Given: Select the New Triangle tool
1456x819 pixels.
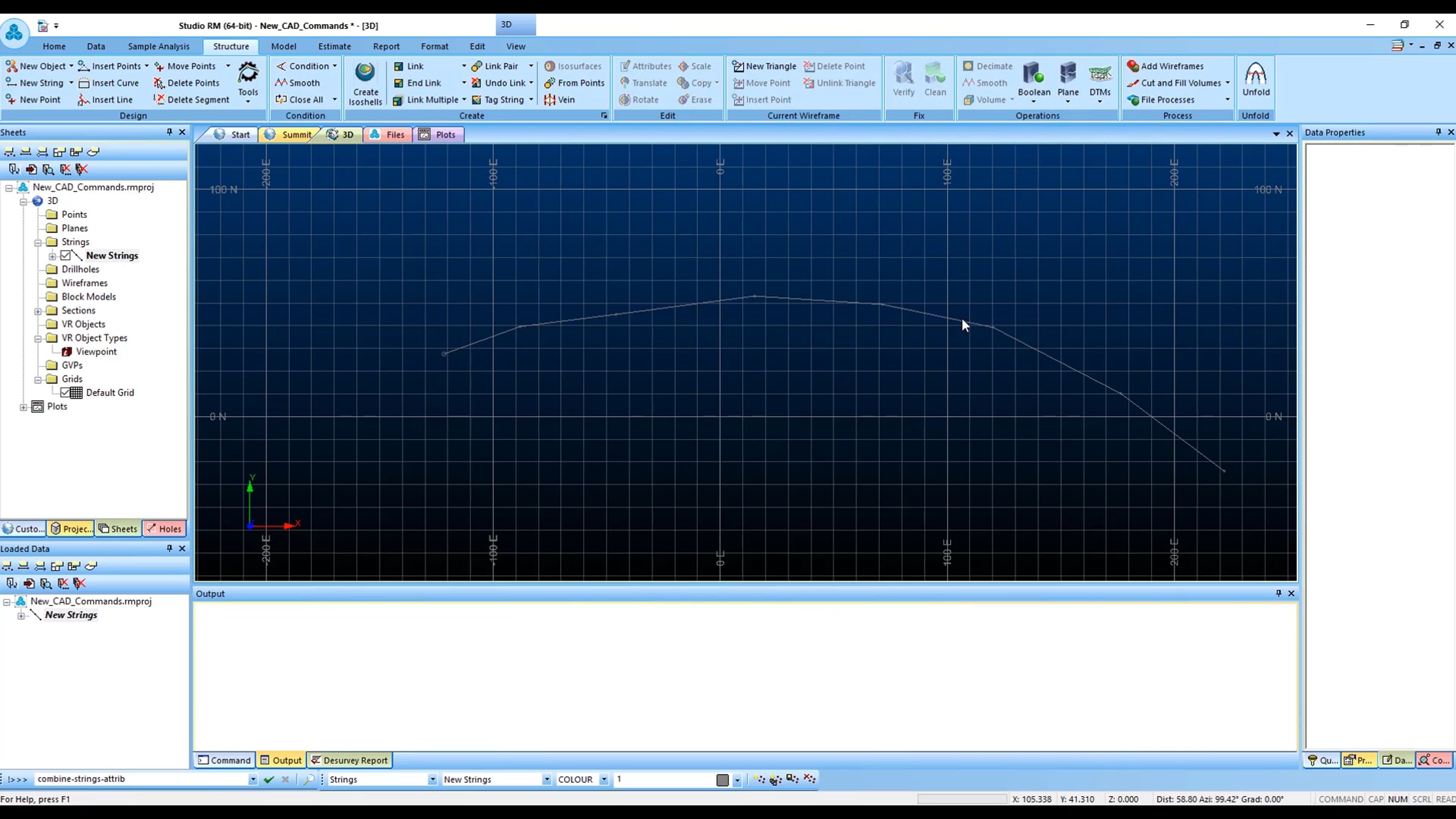Looking at the screenshot, I should tap(764, 66).
